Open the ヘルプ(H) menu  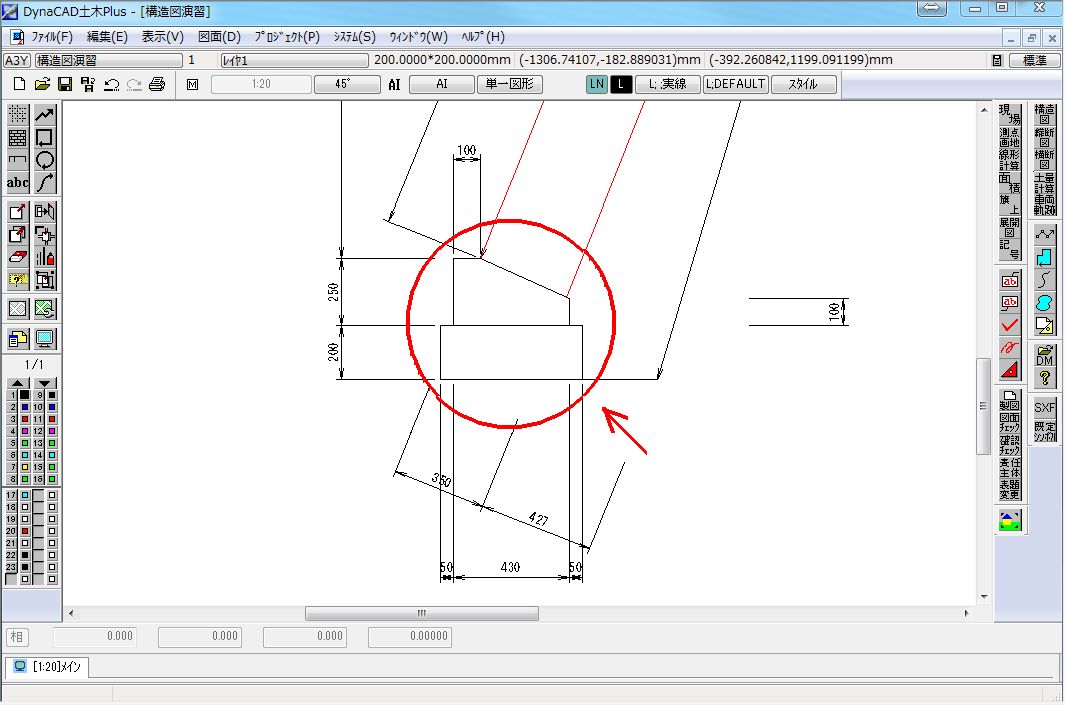[483, 37]
